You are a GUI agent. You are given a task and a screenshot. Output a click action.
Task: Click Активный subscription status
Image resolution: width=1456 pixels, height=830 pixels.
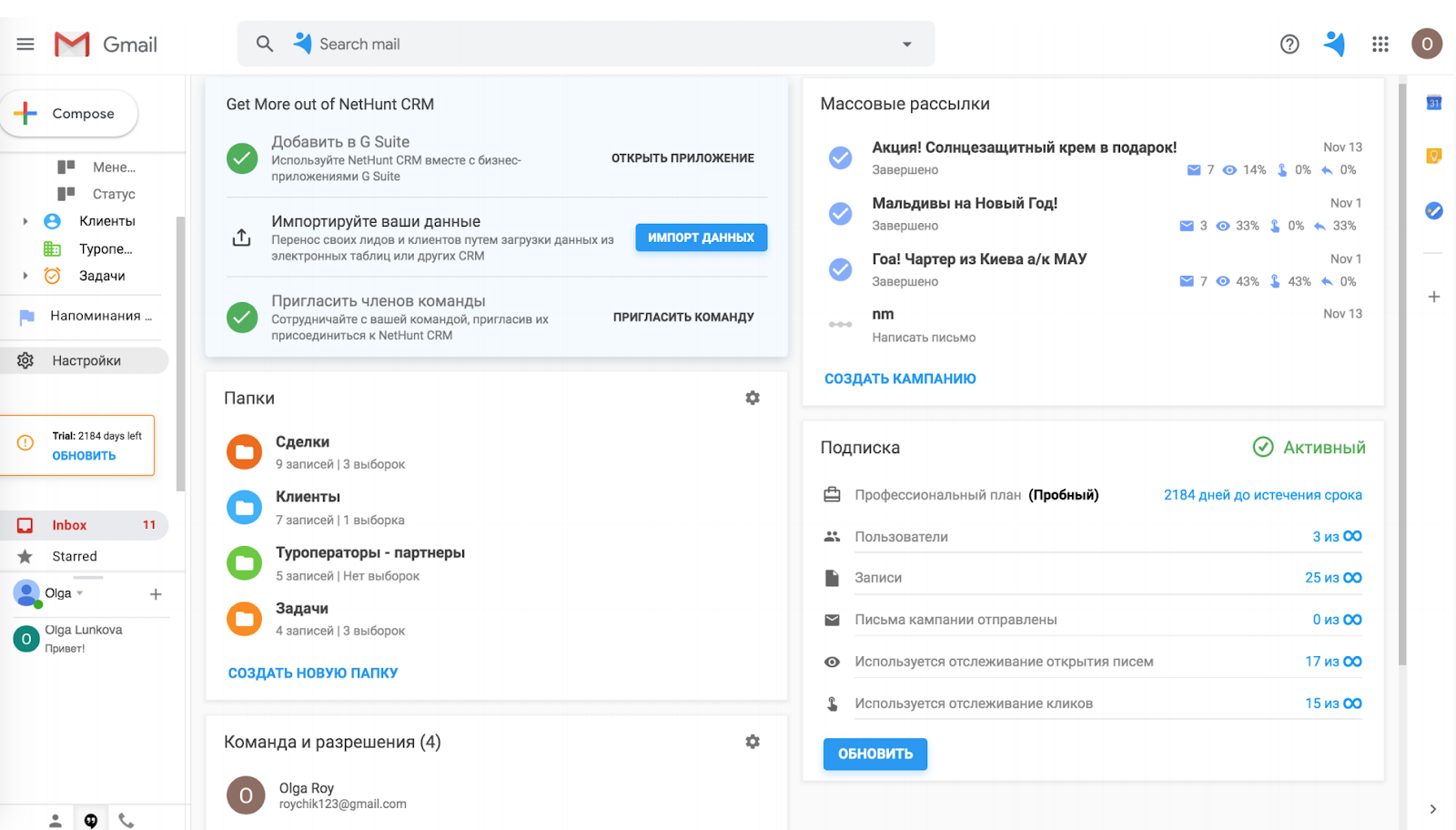[x=1309, y=447]
